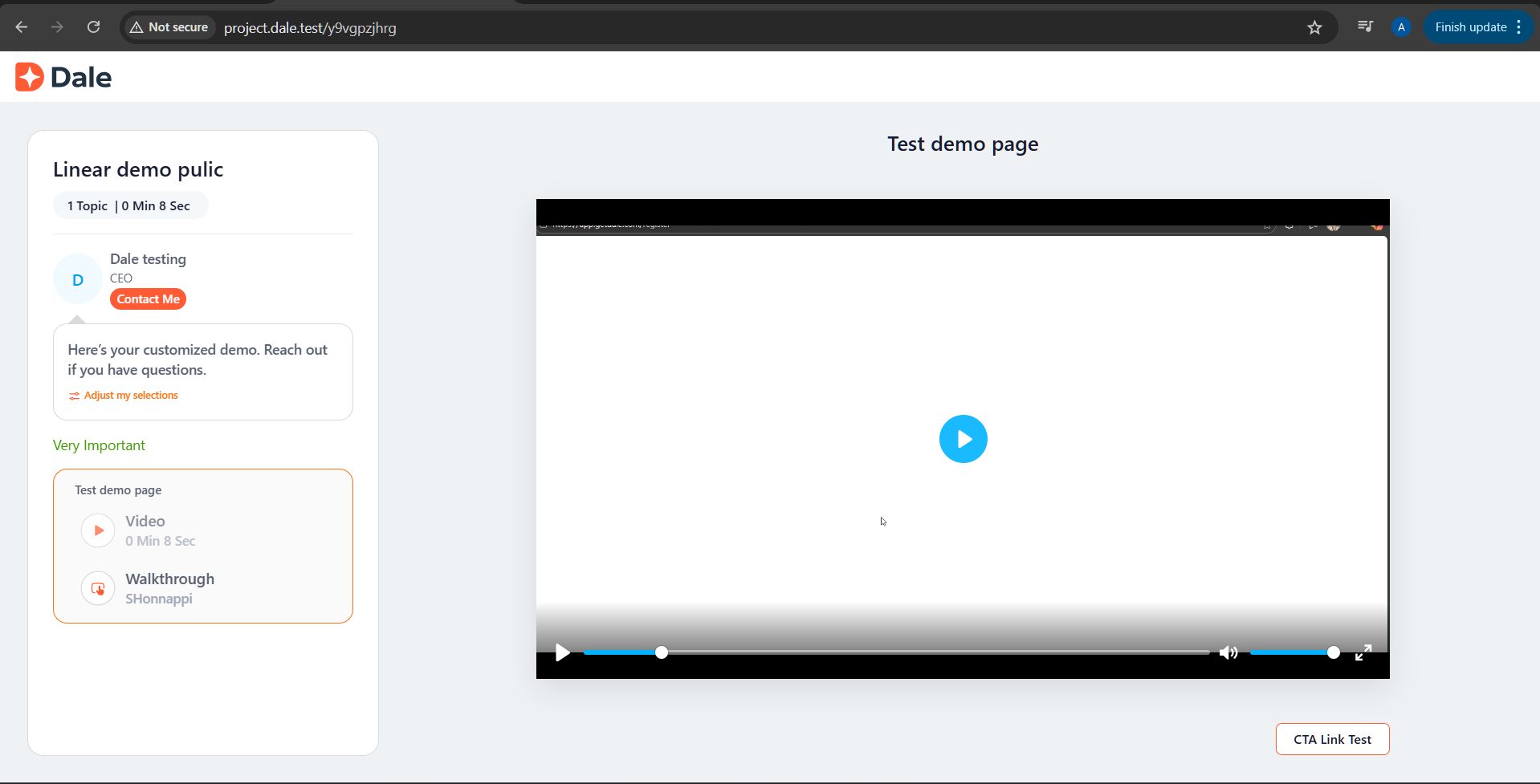Click the Linear demo pulic heading

tap(138, 169)
